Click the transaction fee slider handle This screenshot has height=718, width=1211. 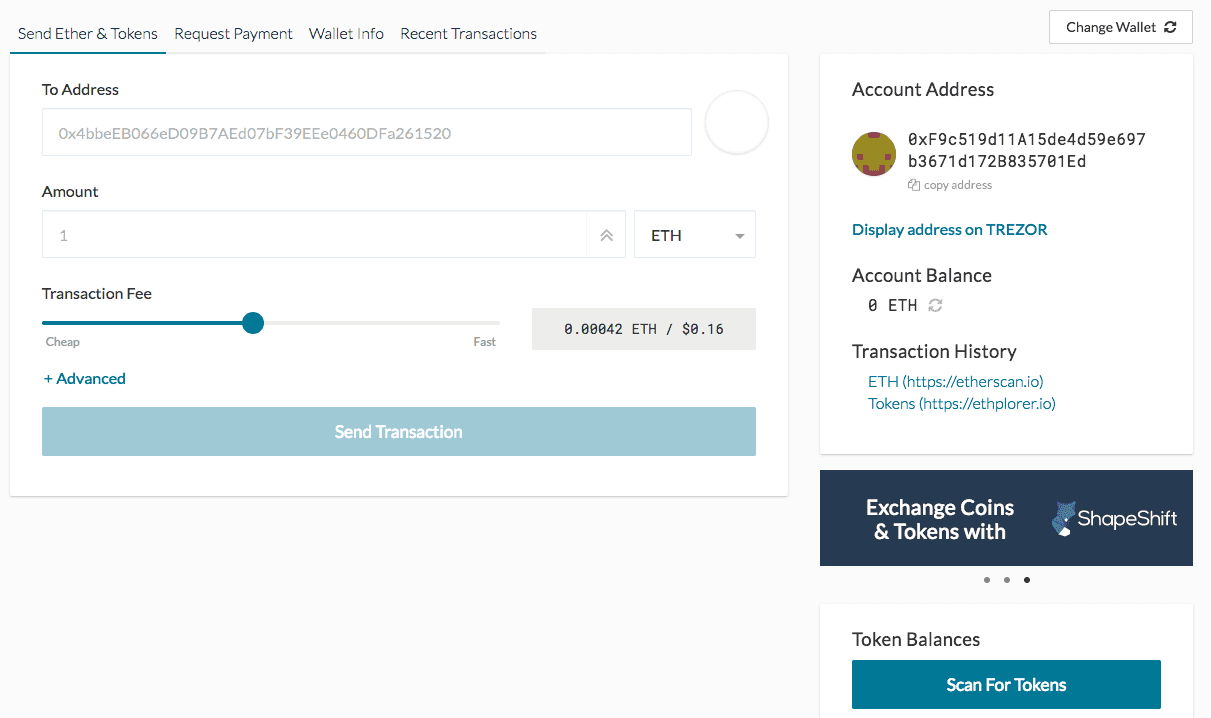(253, 322)
